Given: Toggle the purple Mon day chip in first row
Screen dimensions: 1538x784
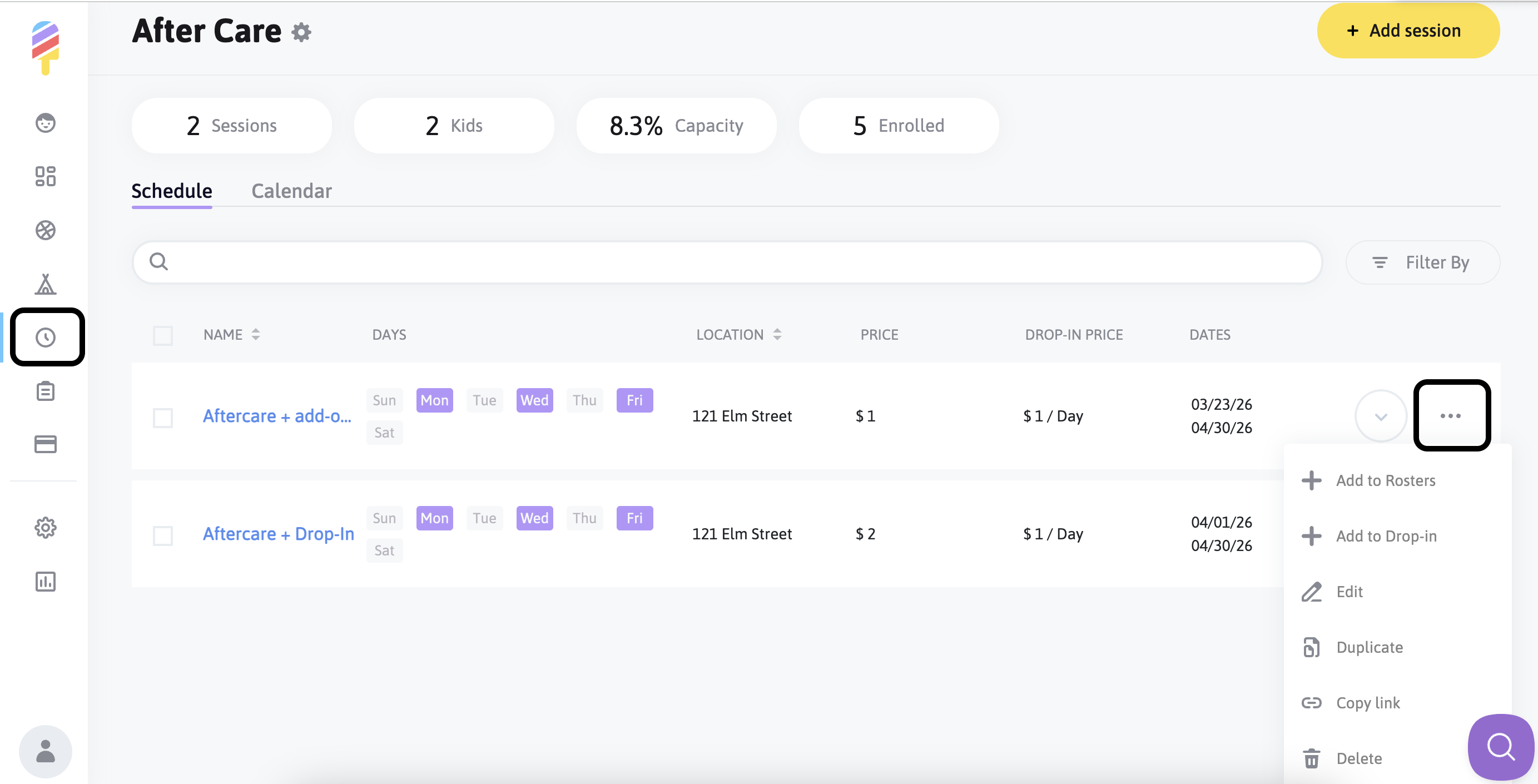Looking at the screenshot, I should pos(434,400).
